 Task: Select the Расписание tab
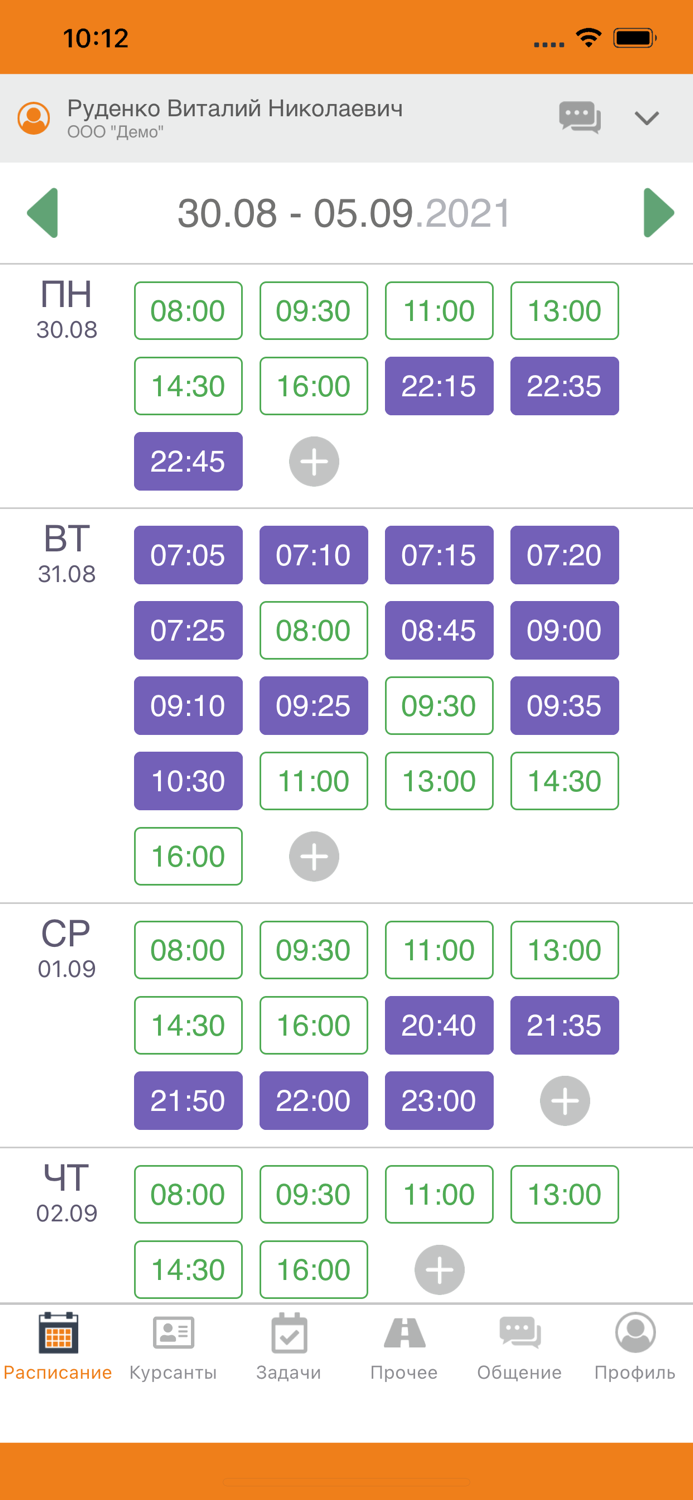tap(58, 1347)
